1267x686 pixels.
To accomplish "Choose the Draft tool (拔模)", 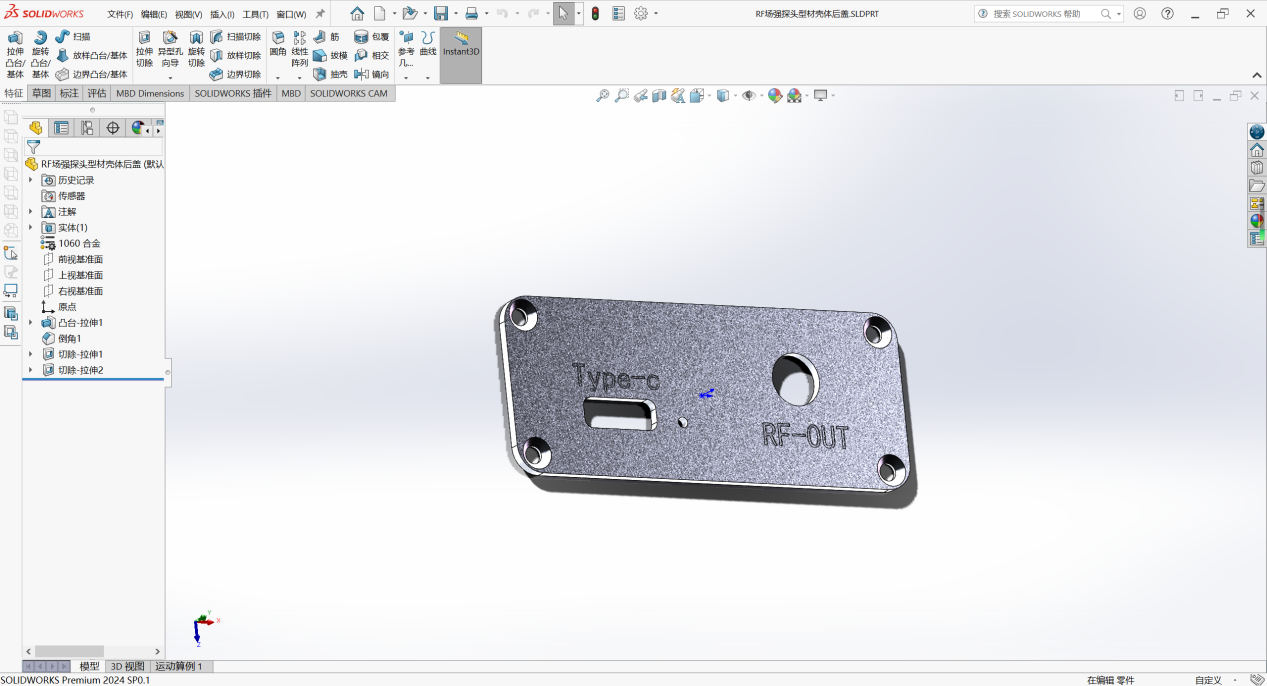I will [x=331, y=55].
